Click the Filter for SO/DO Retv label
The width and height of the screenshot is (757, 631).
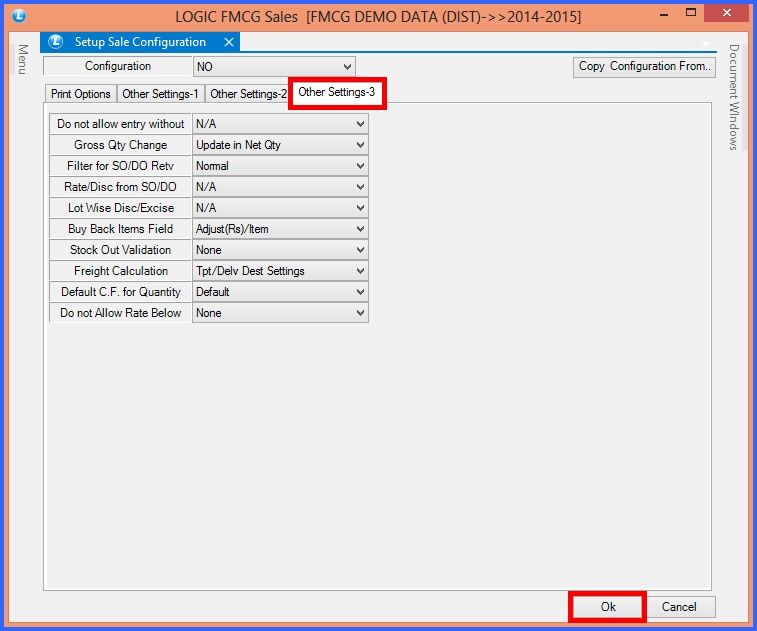pyautogui.click(x=120, y=166)
